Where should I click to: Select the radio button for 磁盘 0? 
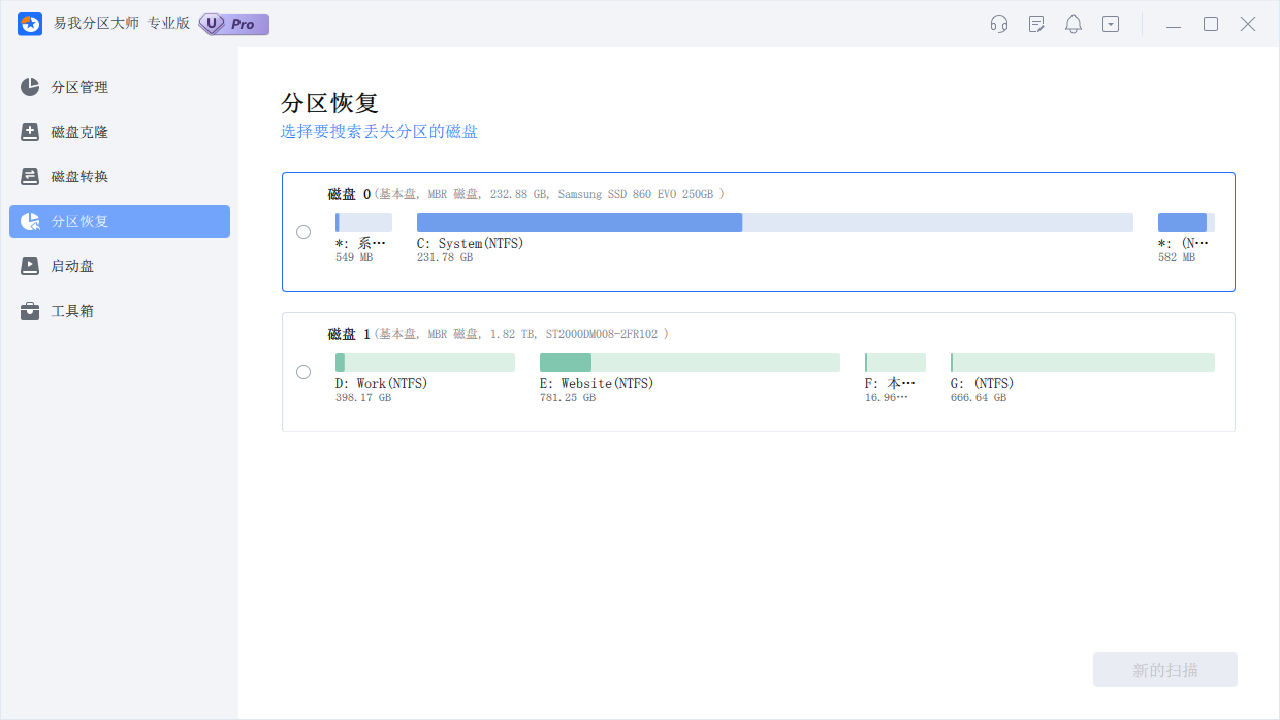303,231
